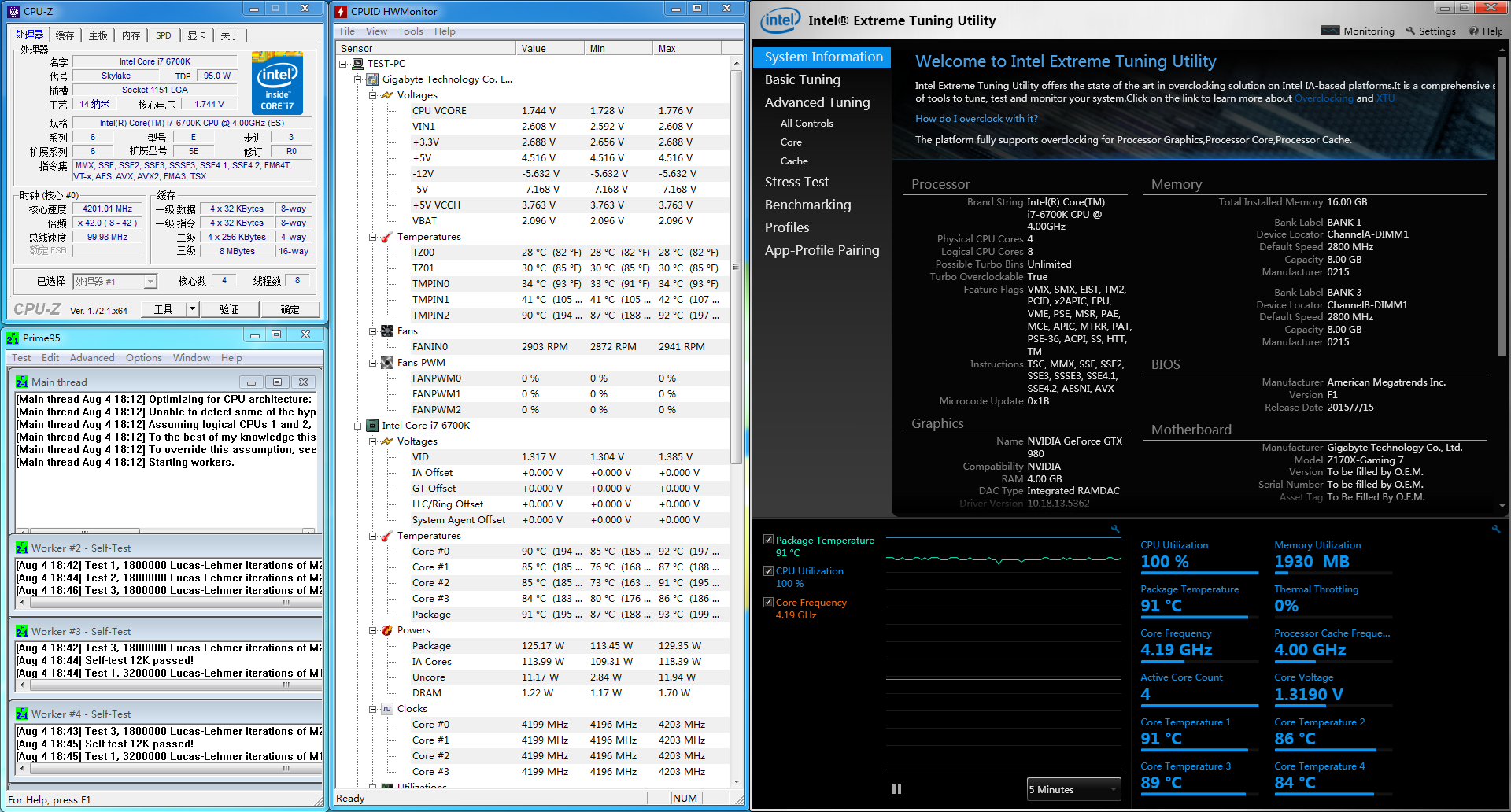
Task: Click the Monitoring icon in XTU header
Action: click(1330, 31)
